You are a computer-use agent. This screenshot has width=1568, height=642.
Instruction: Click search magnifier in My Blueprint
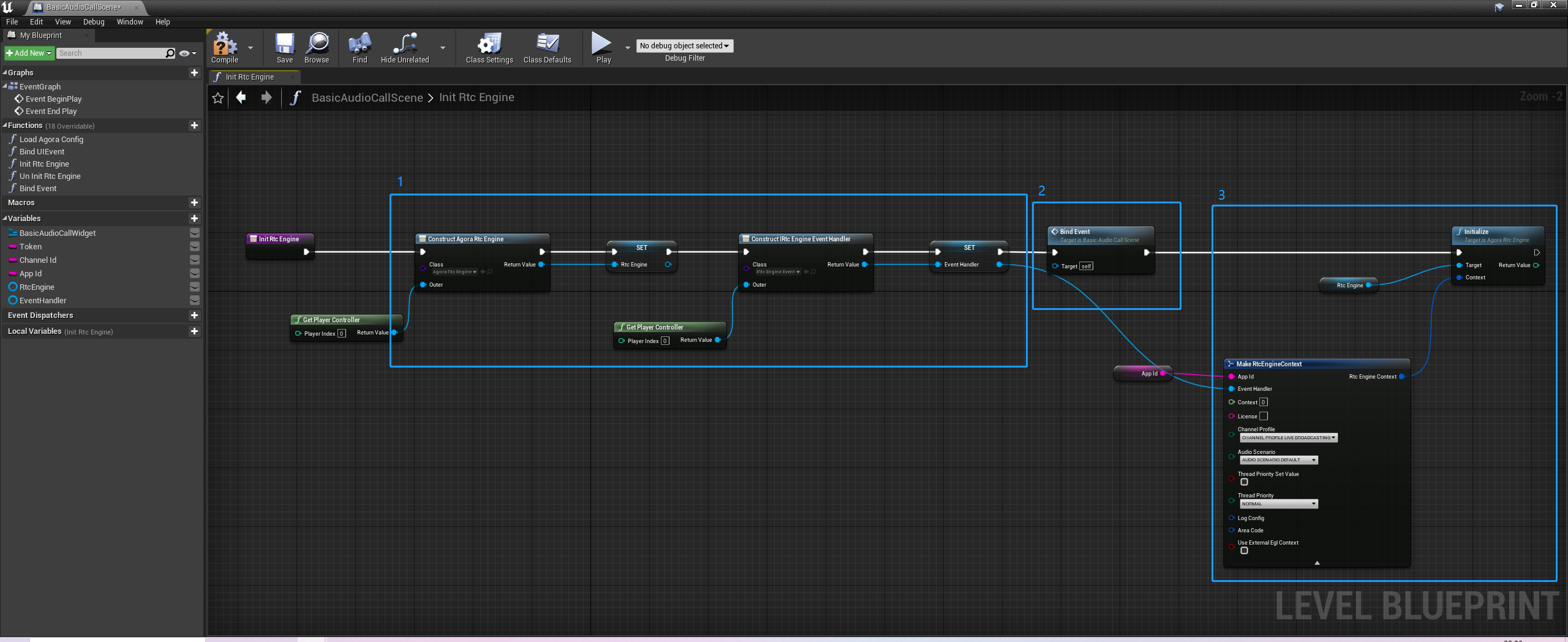click(170, 53)
